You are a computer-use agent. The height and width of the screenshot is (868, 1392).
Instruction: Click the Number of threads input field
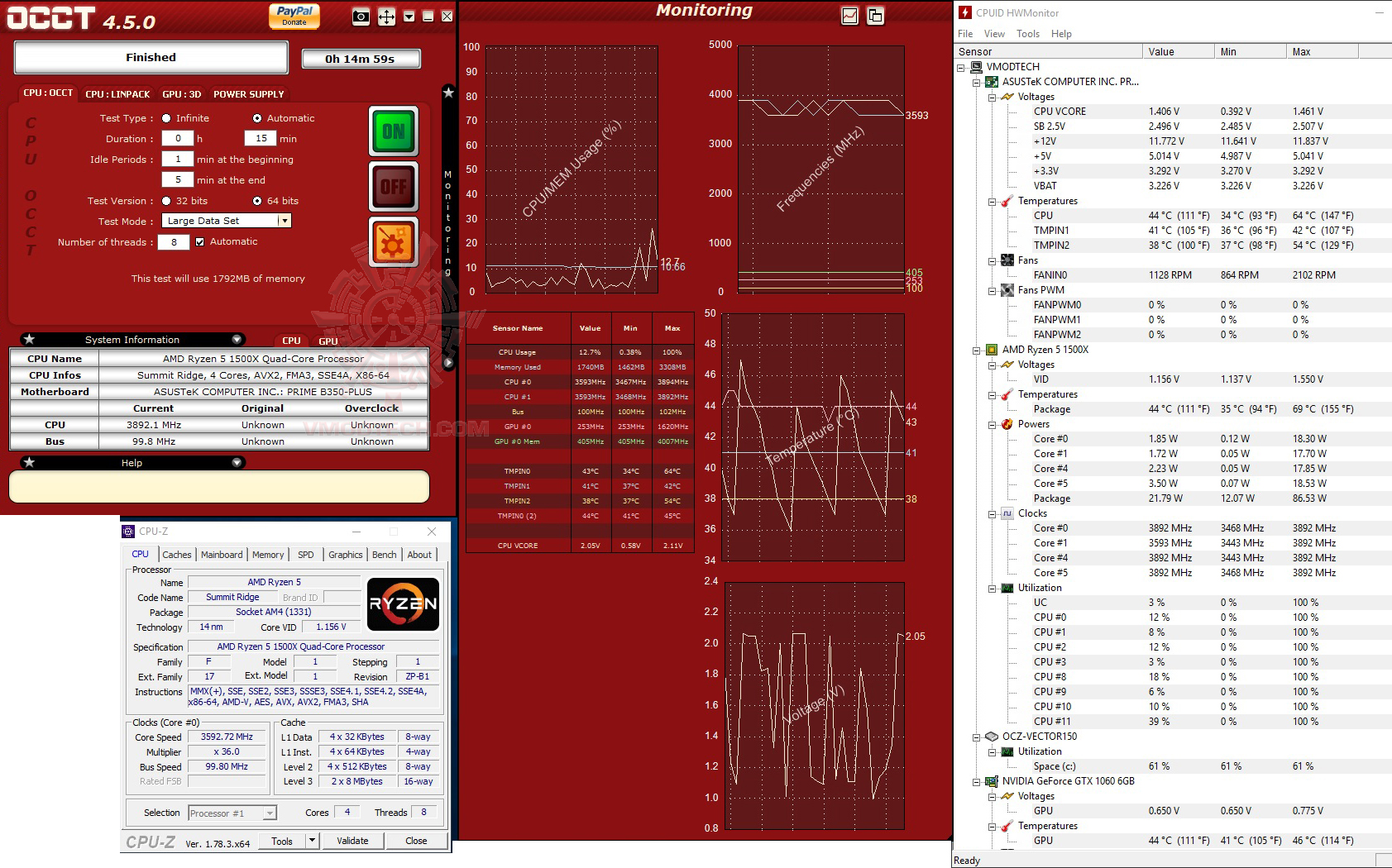[174, 242]
